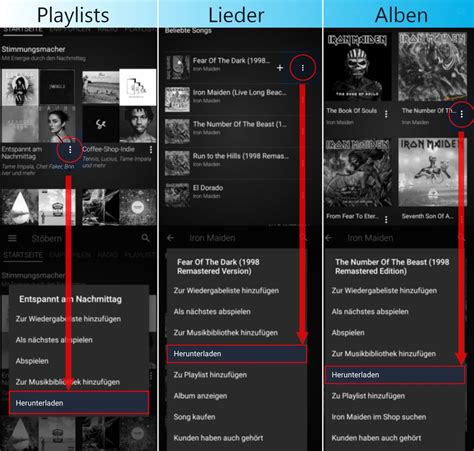Tap search magnifier in Stöbern bar
The width and height of the screenshot is (474, 451).
pyautogui.click(x=145, y=238)
